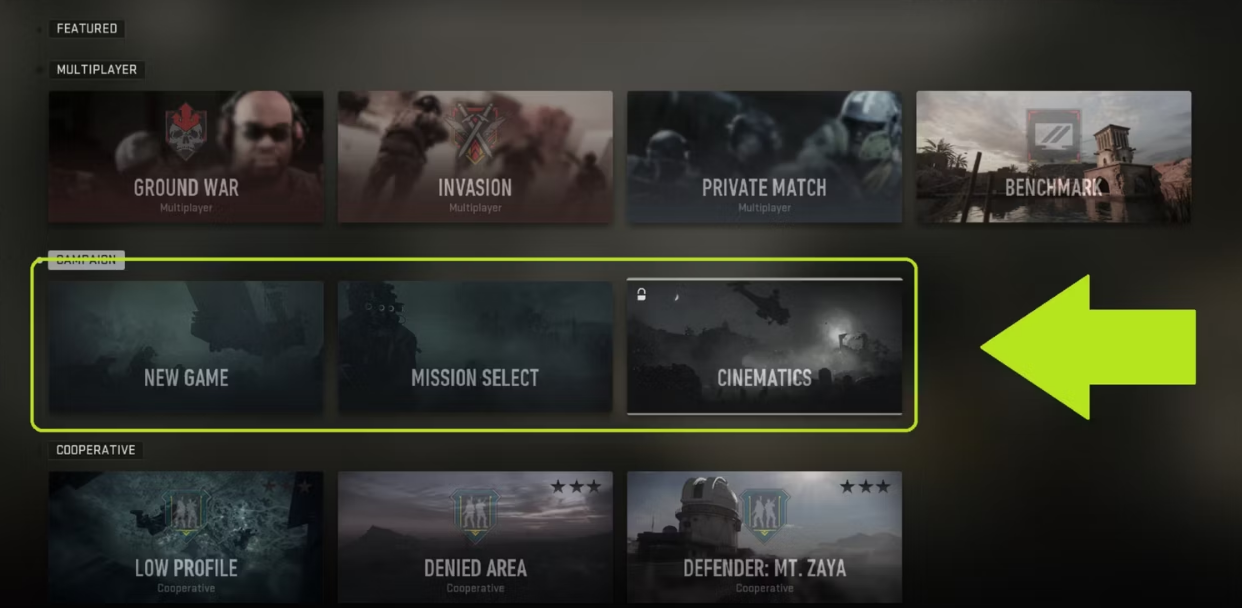The width and height of the screenshot is (1242, 608).
Task: Select the Cooperative section label
Action: click(x=96, y=450)
